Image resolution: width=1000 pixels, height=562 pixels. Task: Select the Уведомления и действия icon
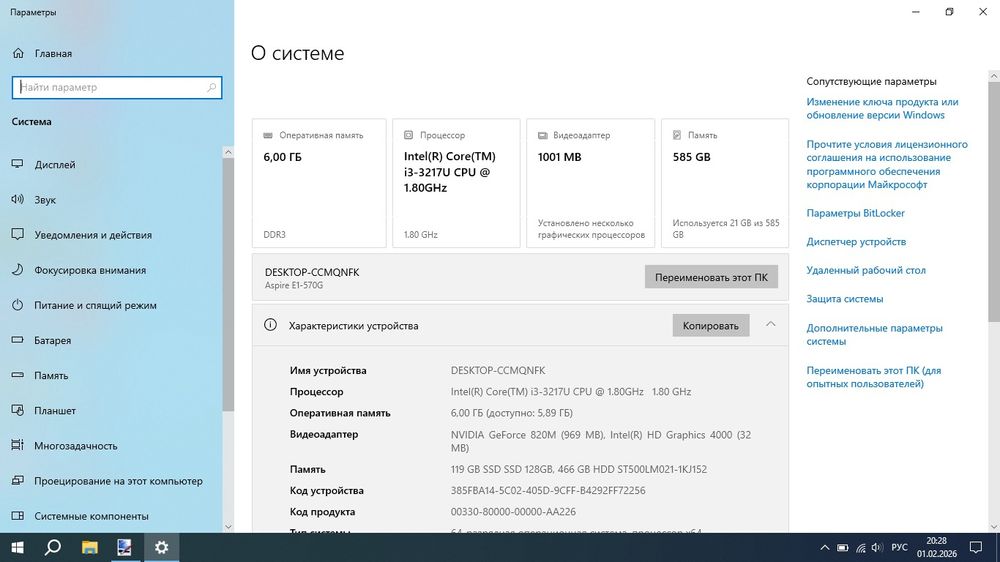tap(17, 235)
